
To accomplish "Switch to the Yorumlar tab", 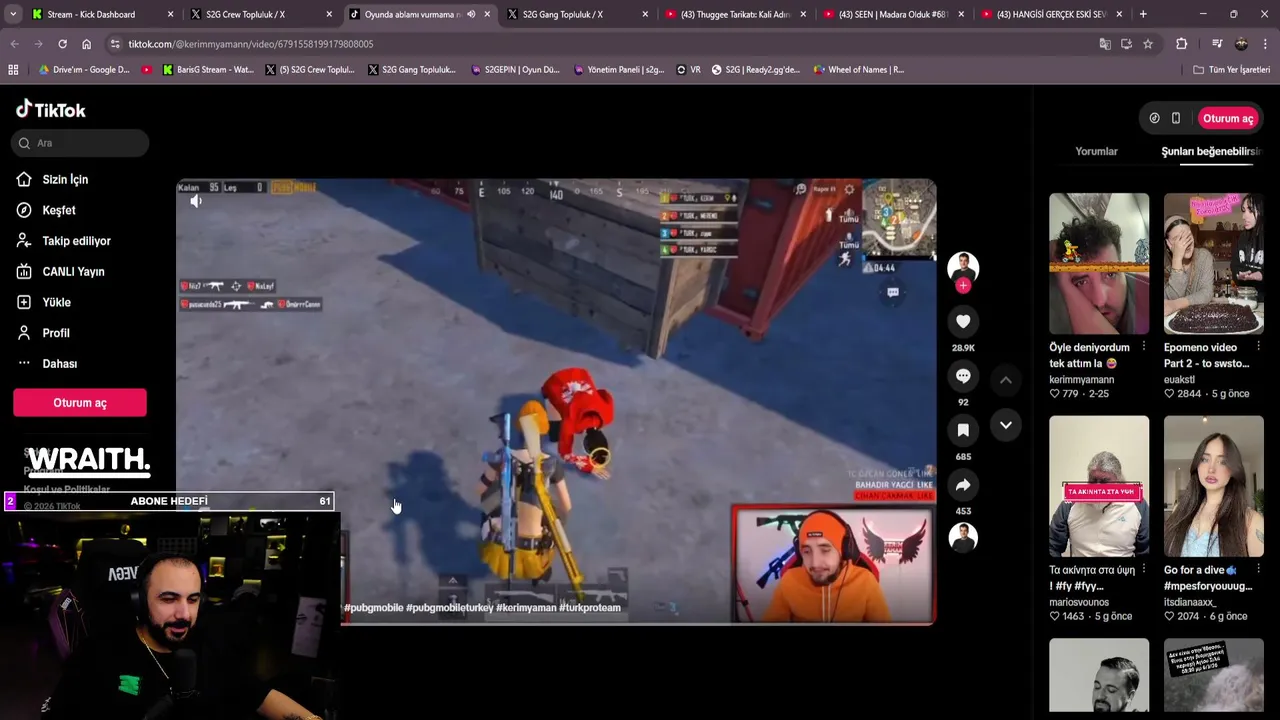I will click(1096, 151).
